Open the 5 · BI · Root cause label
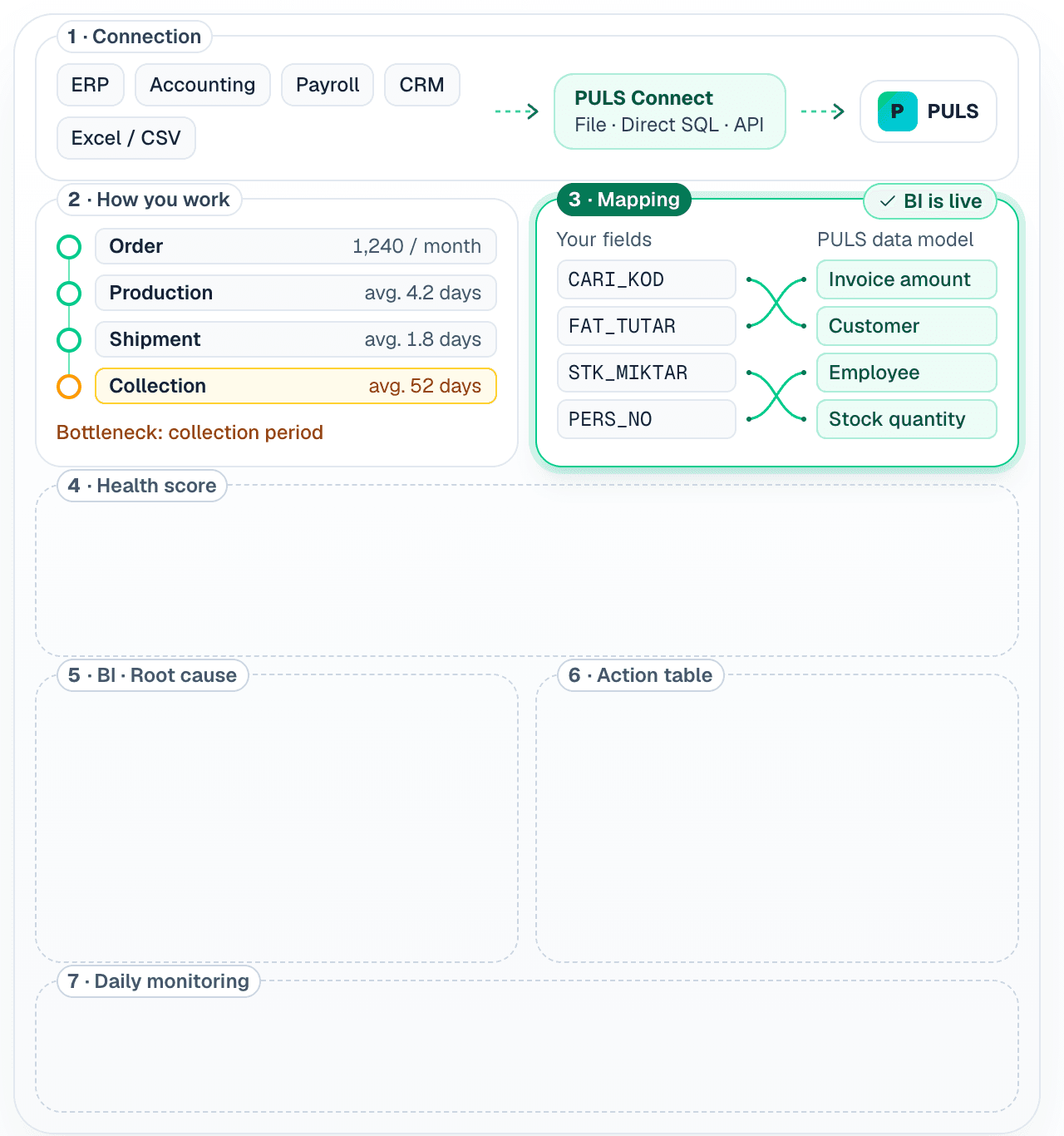The width and height of the screenshot is (1064, 1136). tap(153, 675)
